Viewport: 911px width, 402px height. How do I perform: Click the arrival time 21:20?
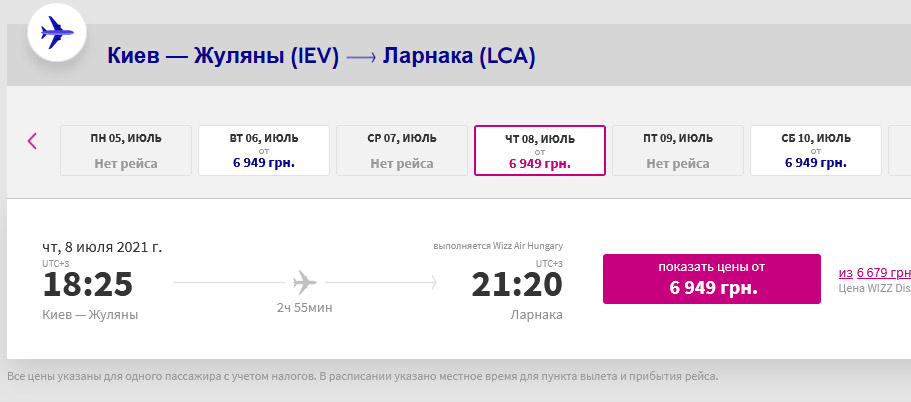pos(517,285)
